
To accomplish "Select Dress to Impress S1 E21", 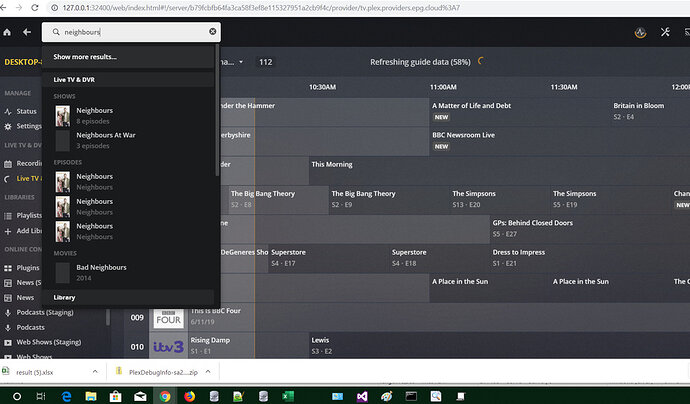I will click(x=590, y=258).
